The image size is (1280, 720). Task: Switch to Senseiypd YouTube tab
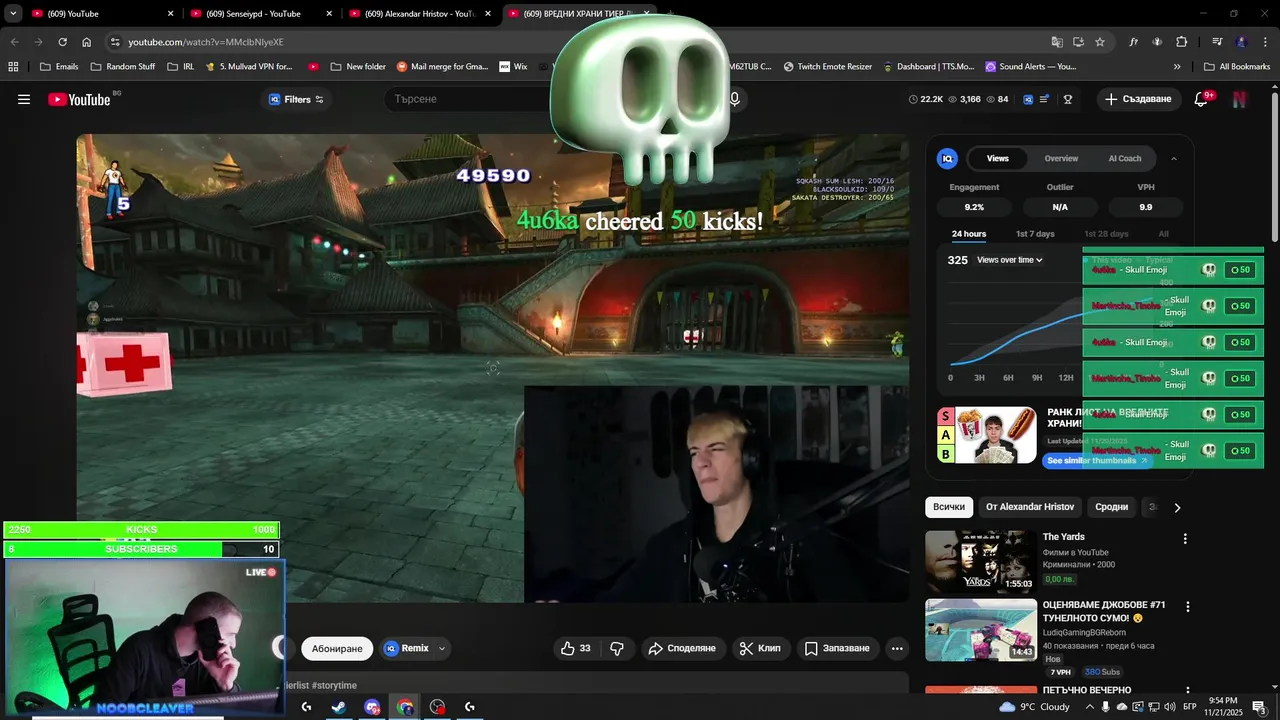(254, 14)
